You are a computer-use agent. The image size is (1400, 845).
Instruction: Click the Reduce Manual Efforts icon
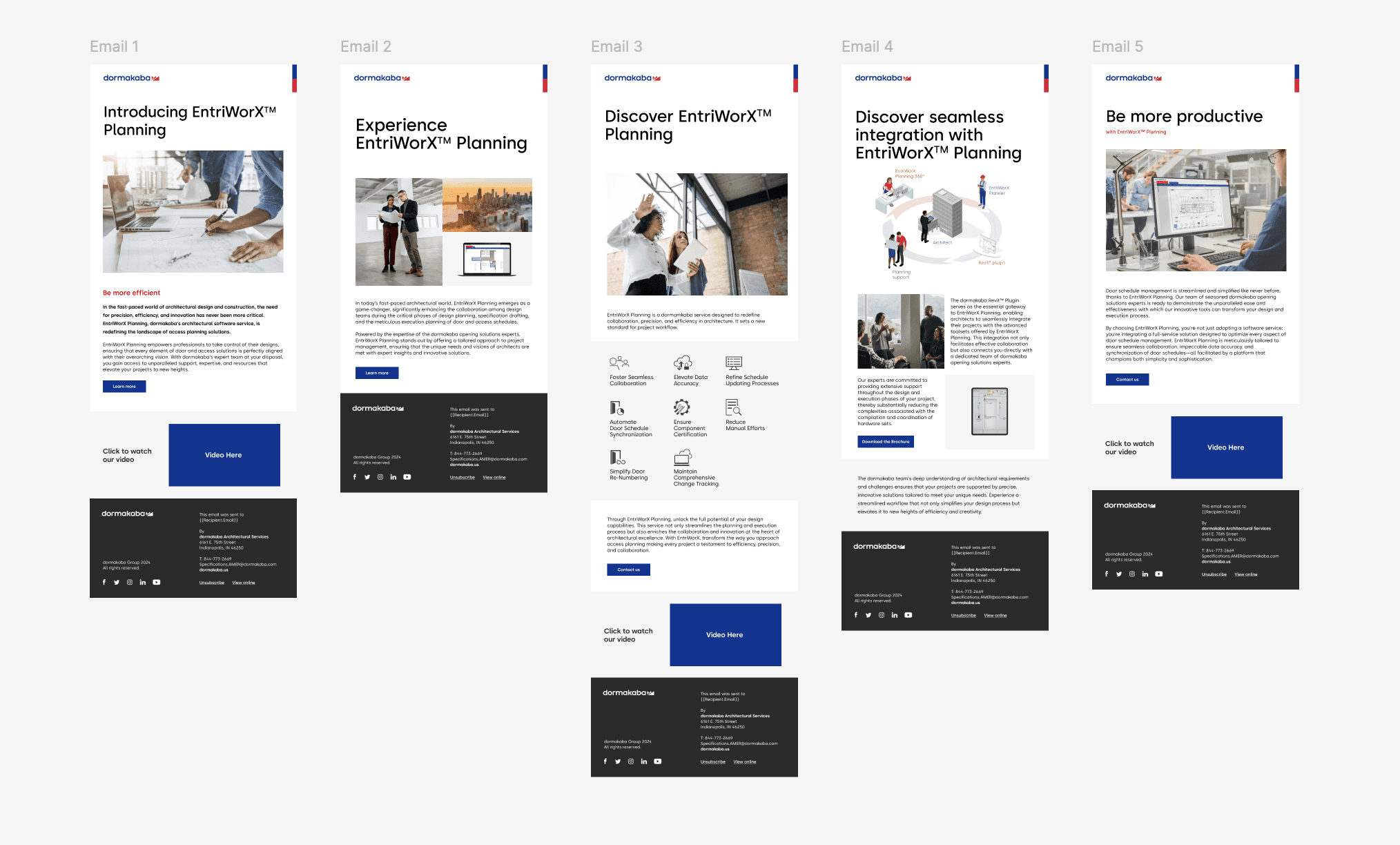point(733,407)
